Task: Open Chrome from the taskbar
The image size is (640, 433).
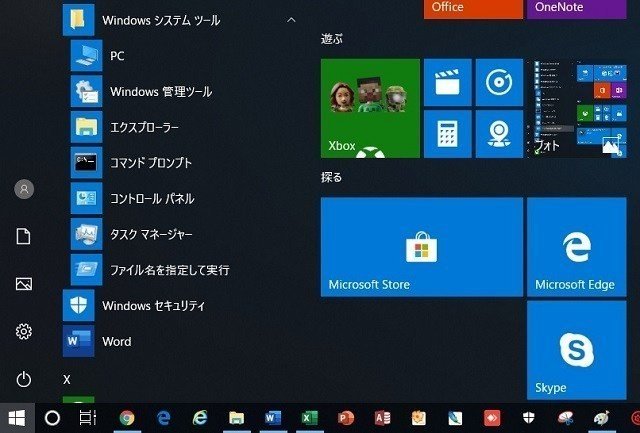Action: [127, 418]
